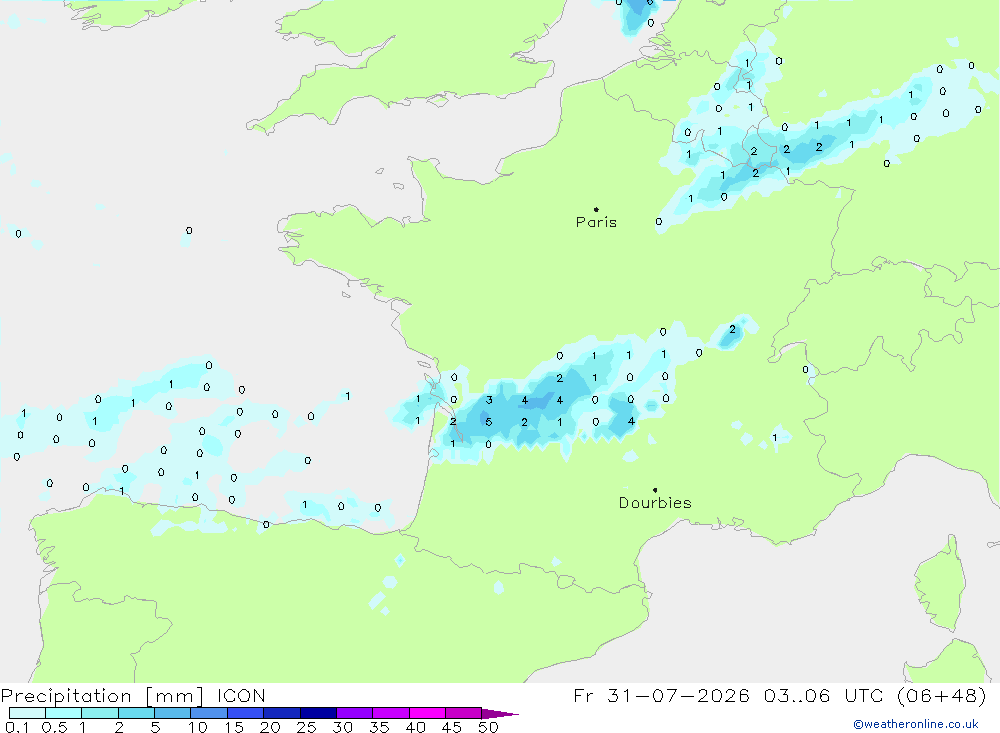Click the purple 30-35 mm legend swatch
This screenshot has width=1000, height=733.
tap(355, 713)
